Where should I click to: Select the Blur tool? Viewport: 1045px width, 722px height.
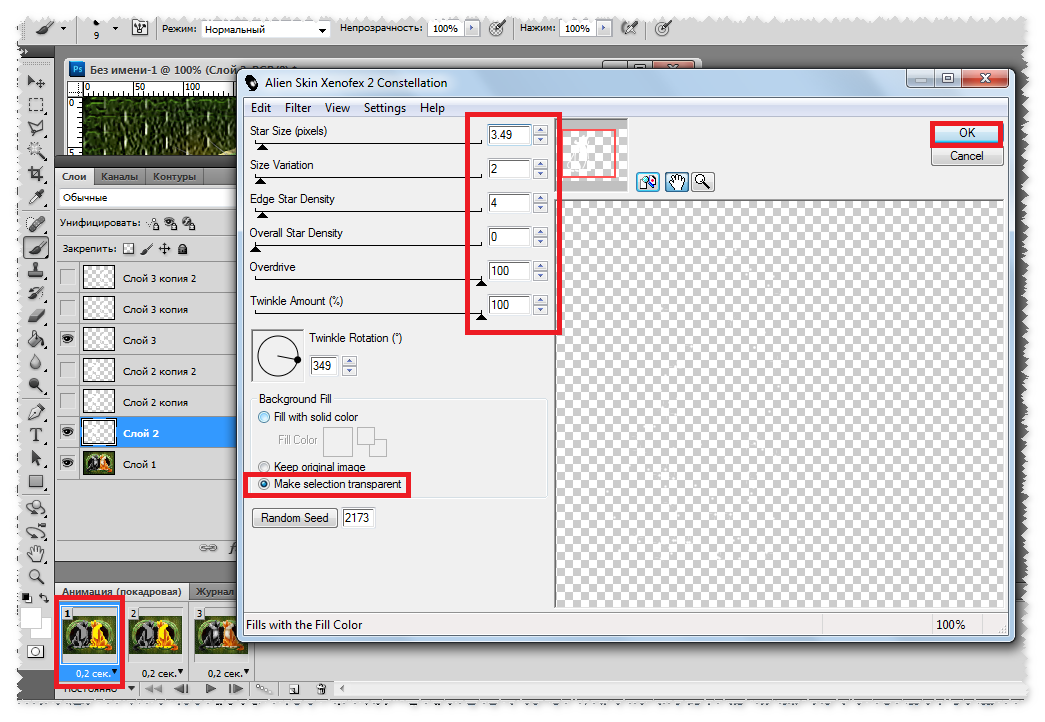36,362
